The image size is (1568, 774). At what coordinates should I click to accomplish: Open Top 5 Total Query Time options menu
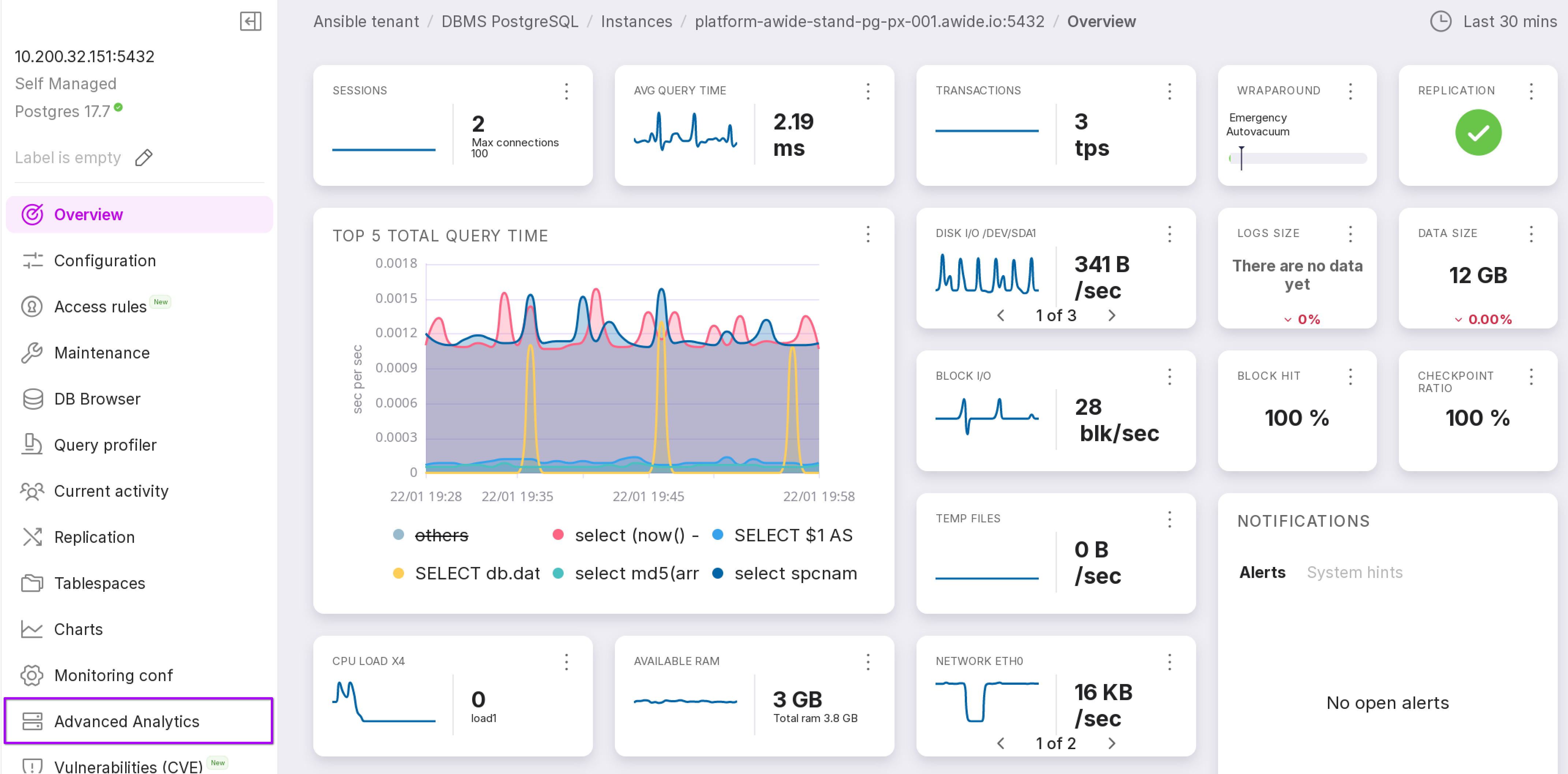click(867, 234)
